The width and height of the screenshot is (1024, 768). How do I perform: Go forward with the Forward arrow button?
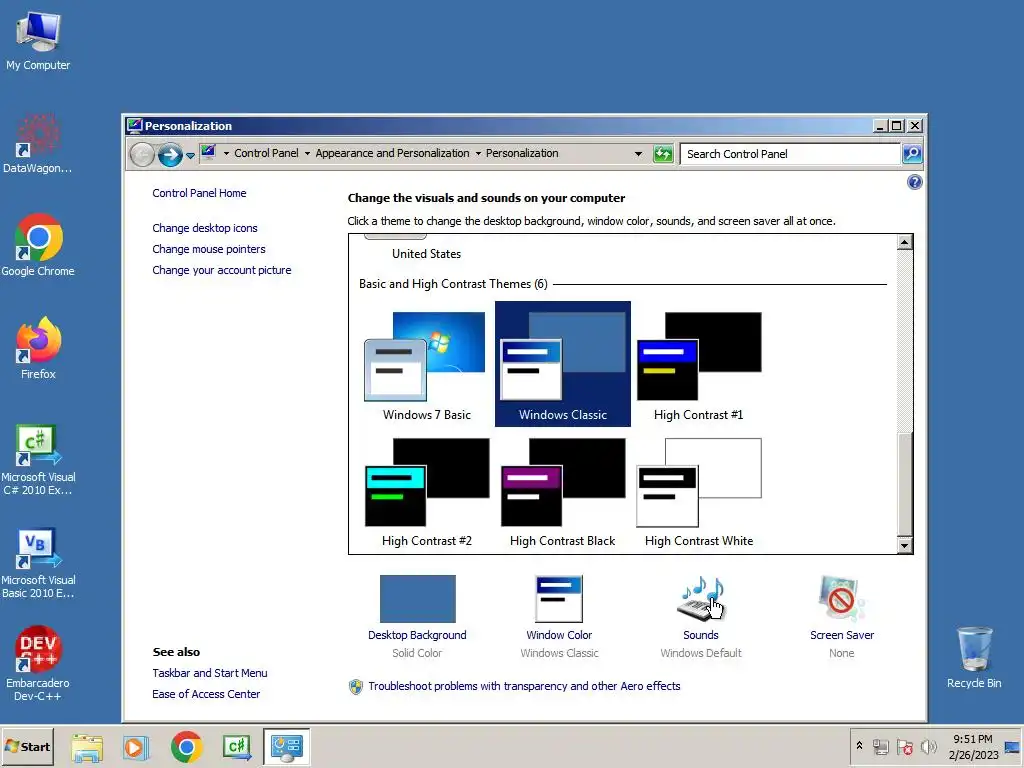click(x=170, y=155)
